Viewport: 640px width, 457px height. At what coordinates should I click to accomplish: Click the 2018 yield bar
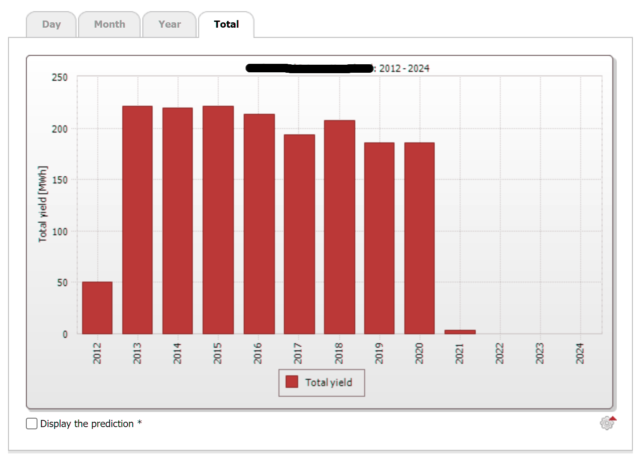point(339,227)
